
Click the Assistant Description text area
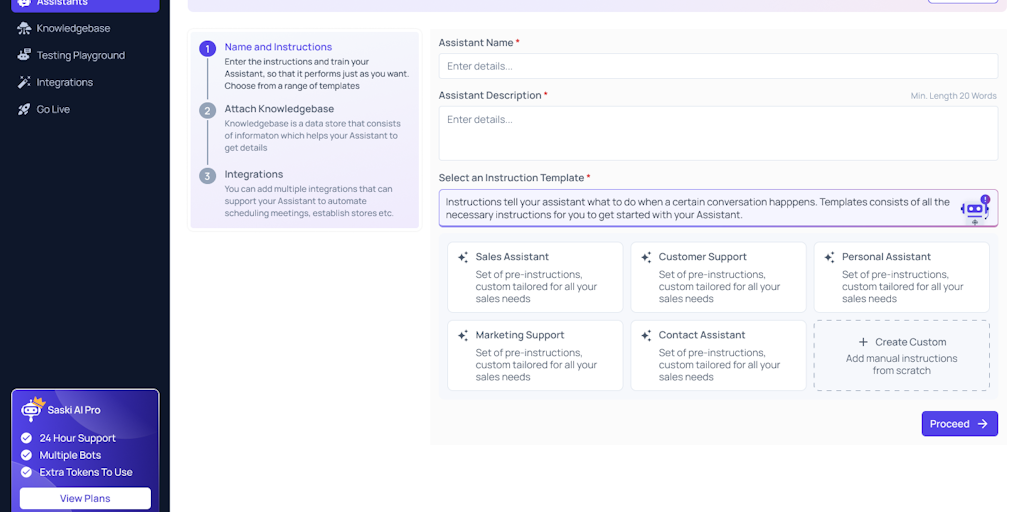[718, 133]
